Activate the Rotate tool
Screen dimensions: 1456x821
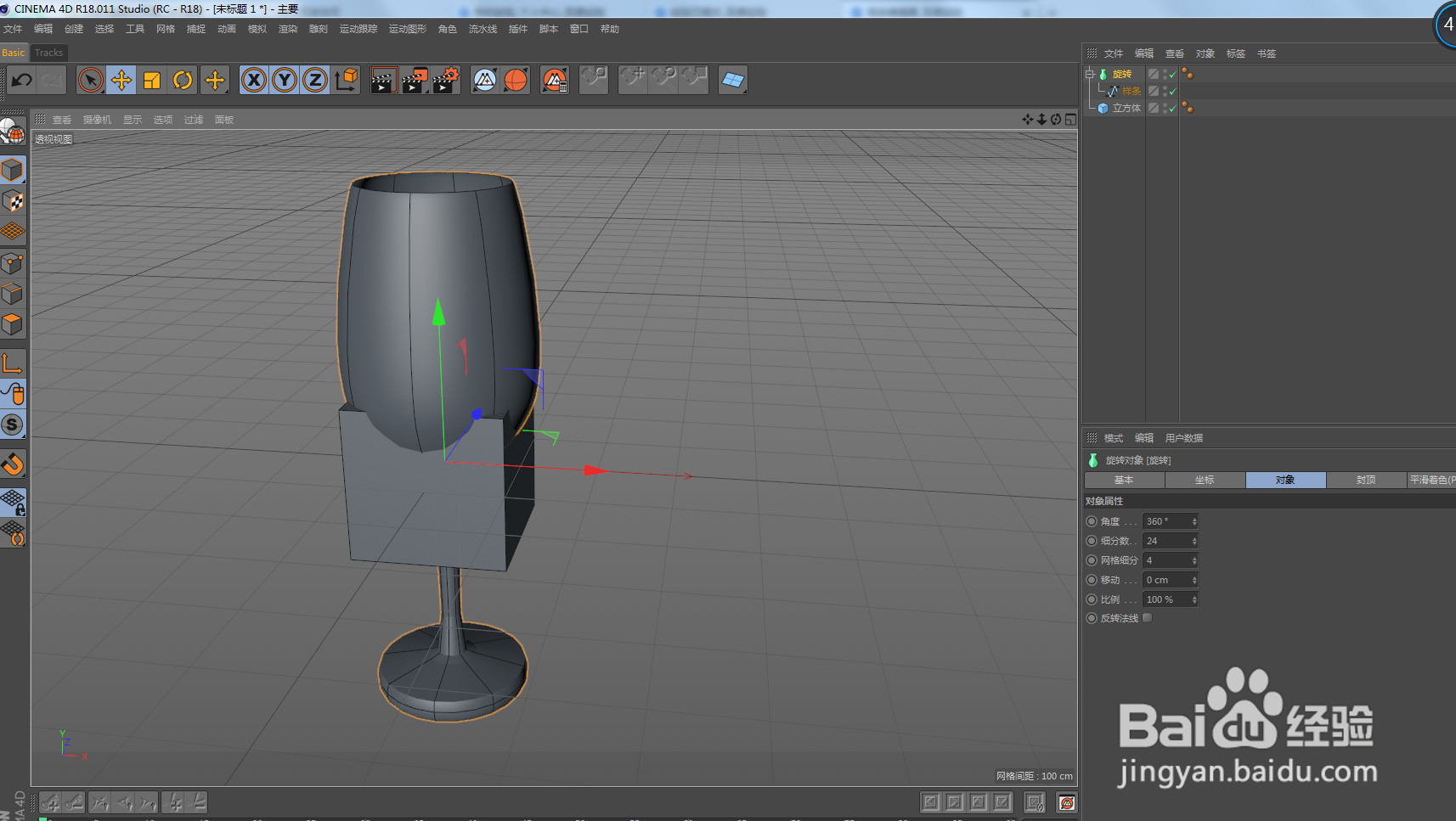pos(183,81)
